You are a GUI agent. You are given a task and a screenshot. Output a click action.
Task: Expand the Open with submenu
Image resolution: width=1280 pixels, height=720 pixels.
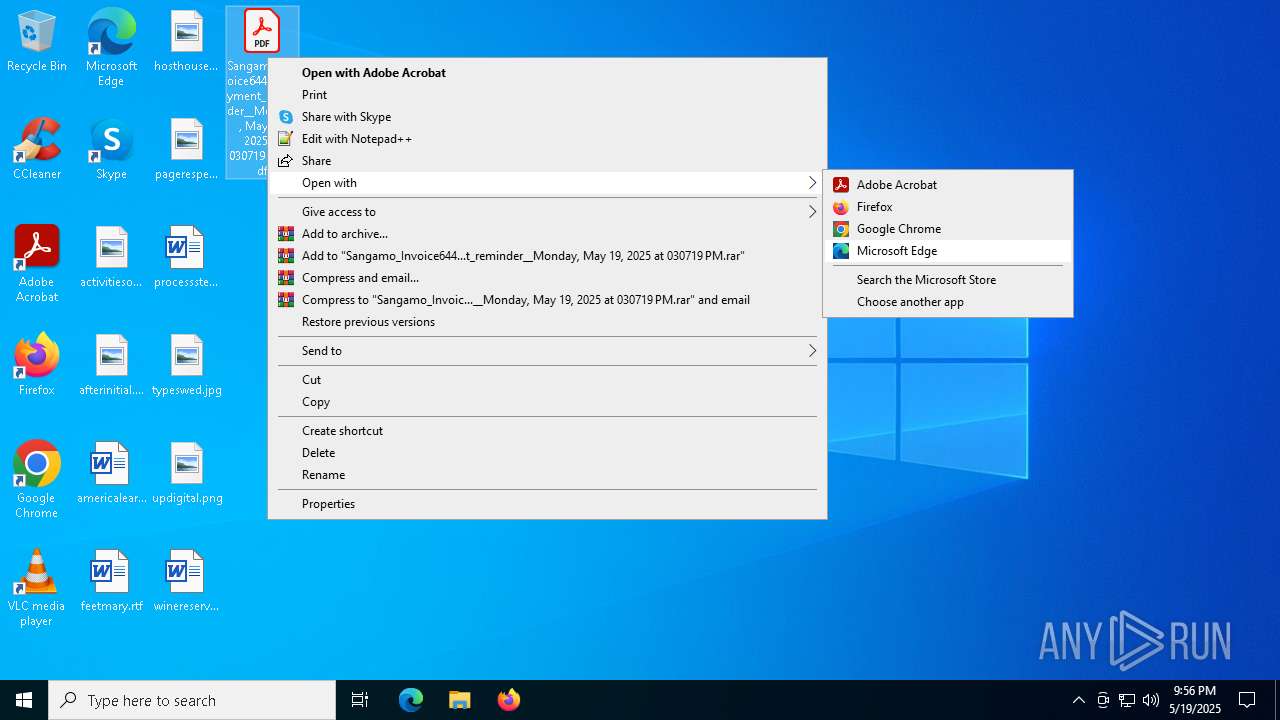(547, 183)
